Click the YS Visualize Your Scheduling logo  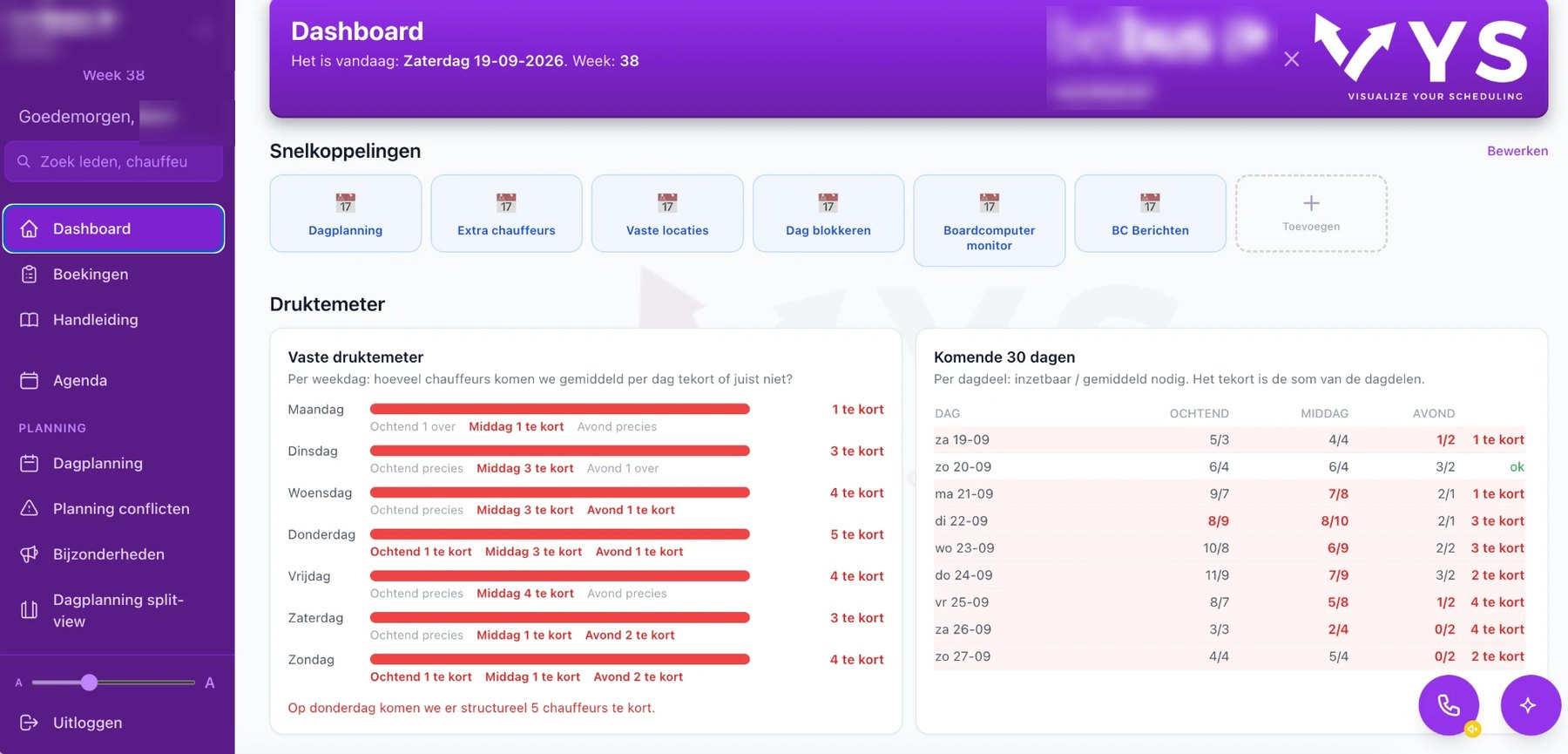pyautogui.click(x=1423, y=58)
